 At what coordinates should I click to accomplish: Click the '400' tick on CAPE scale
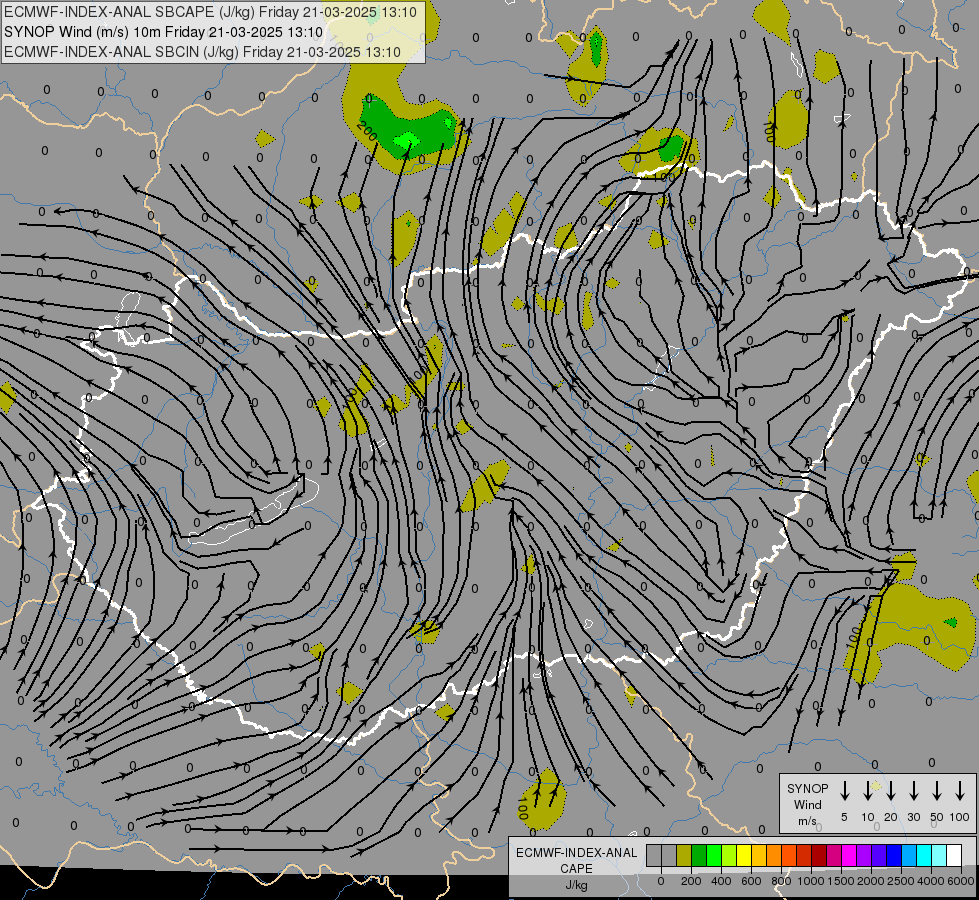(721, 881)
